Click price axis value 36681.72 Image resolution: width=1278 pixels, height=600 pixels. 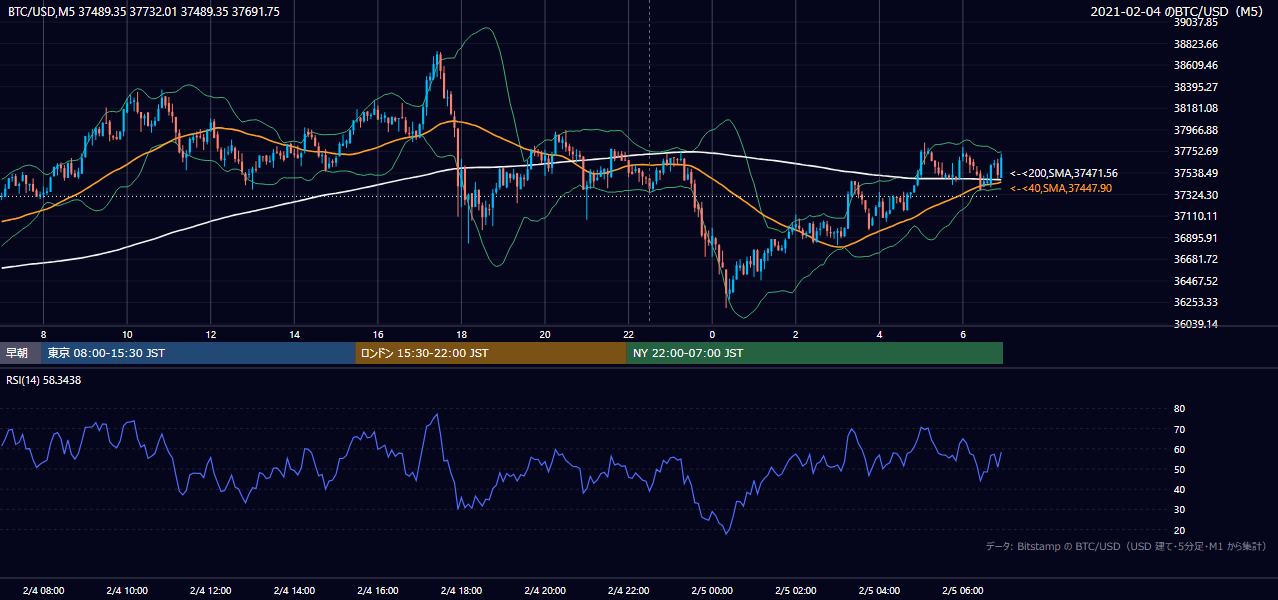pos(1195,259)
